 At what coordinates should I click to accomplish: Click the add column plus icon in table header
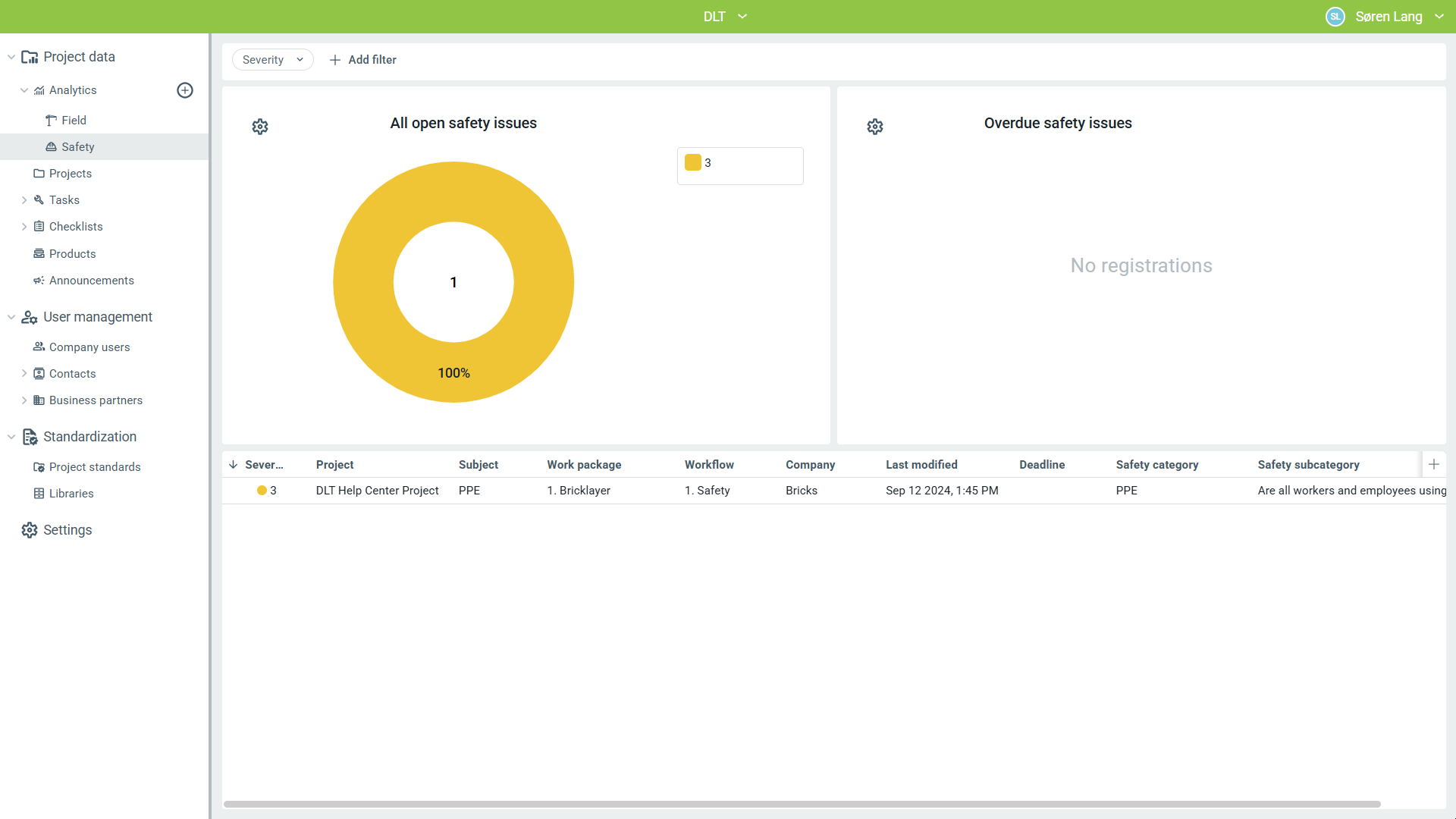click(1433, 464)
